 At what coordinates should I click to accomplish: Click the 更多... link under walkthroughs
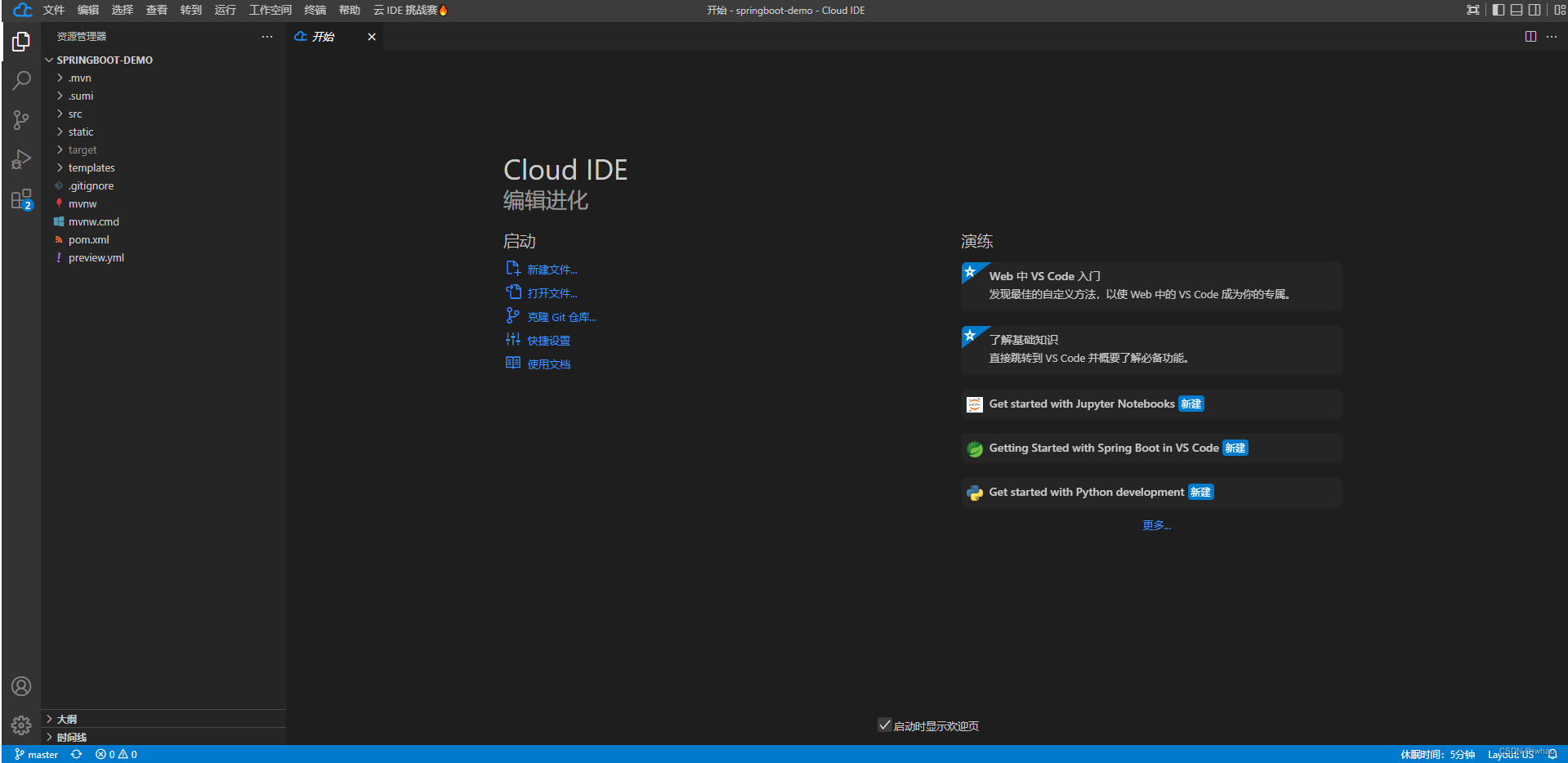(x=1156, y=525)
